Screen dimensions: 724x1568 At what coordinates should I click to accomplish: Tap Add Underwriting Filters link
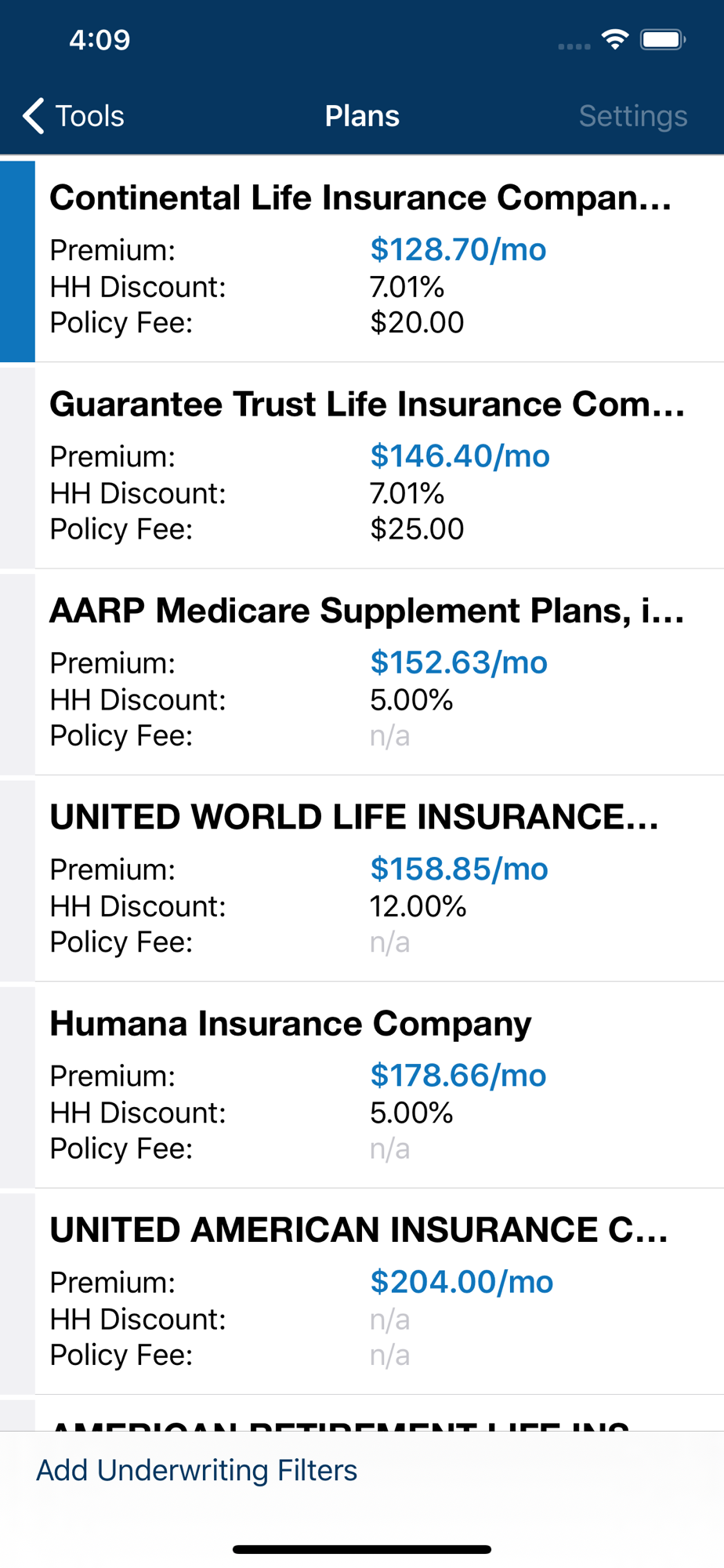[x=197, y=1470]
